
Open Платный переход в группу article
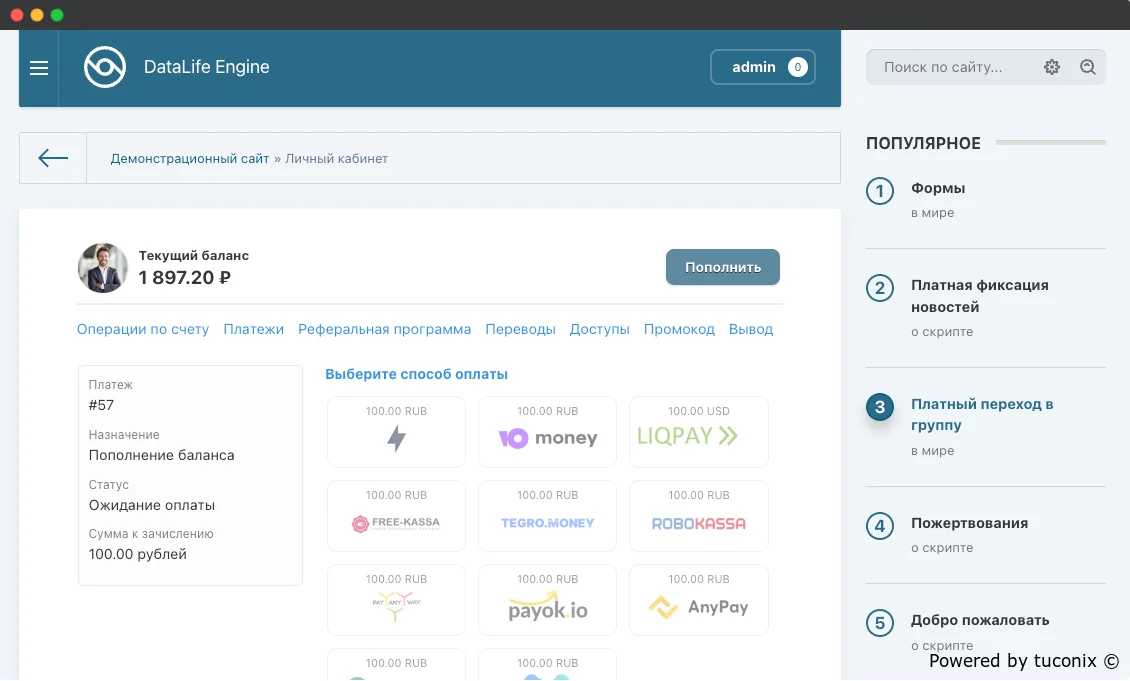click(x=982, y=414)
